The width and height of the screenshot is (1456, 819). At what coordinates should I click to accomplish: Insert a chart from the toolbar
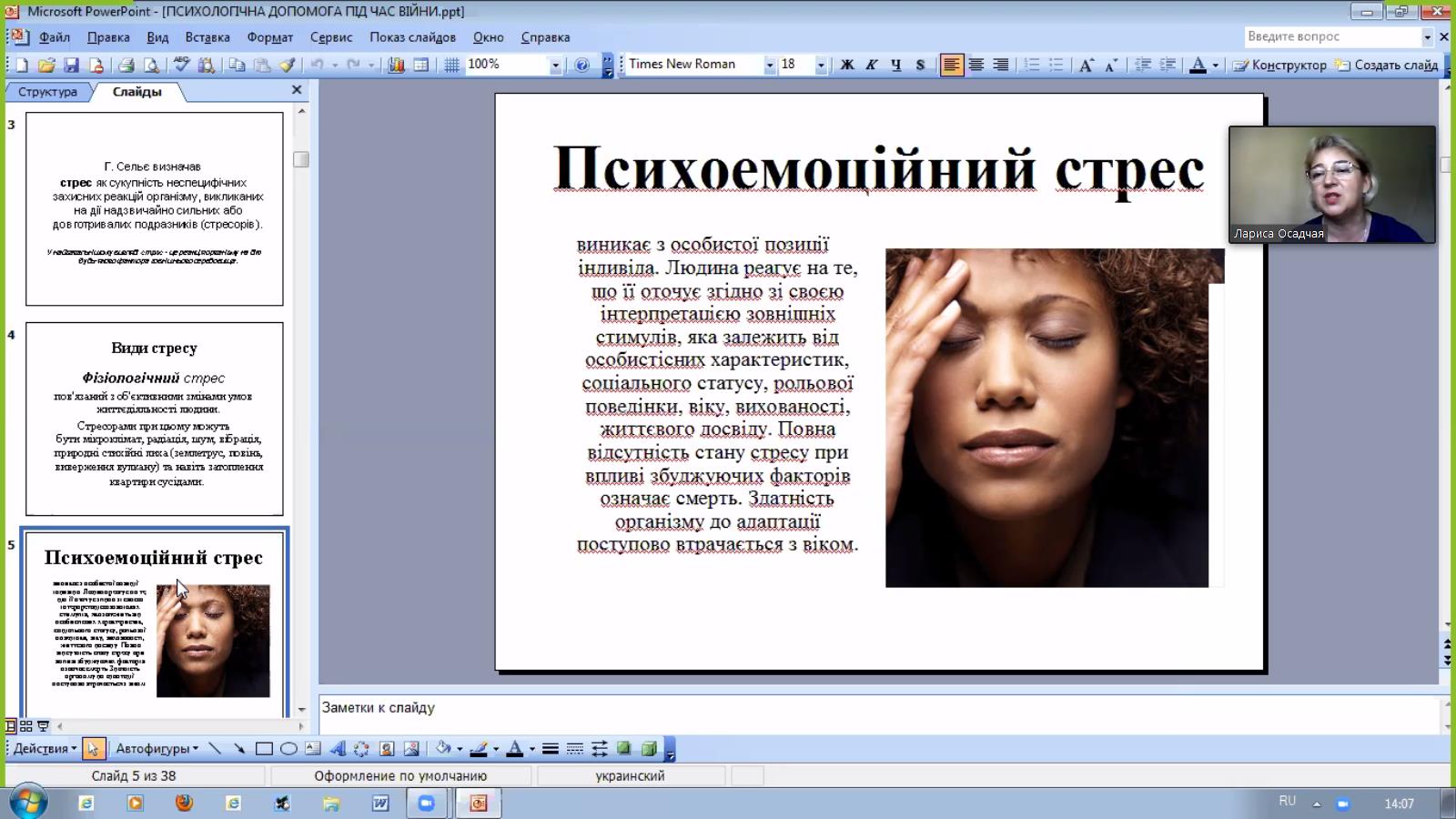click(x=396, y=65)
